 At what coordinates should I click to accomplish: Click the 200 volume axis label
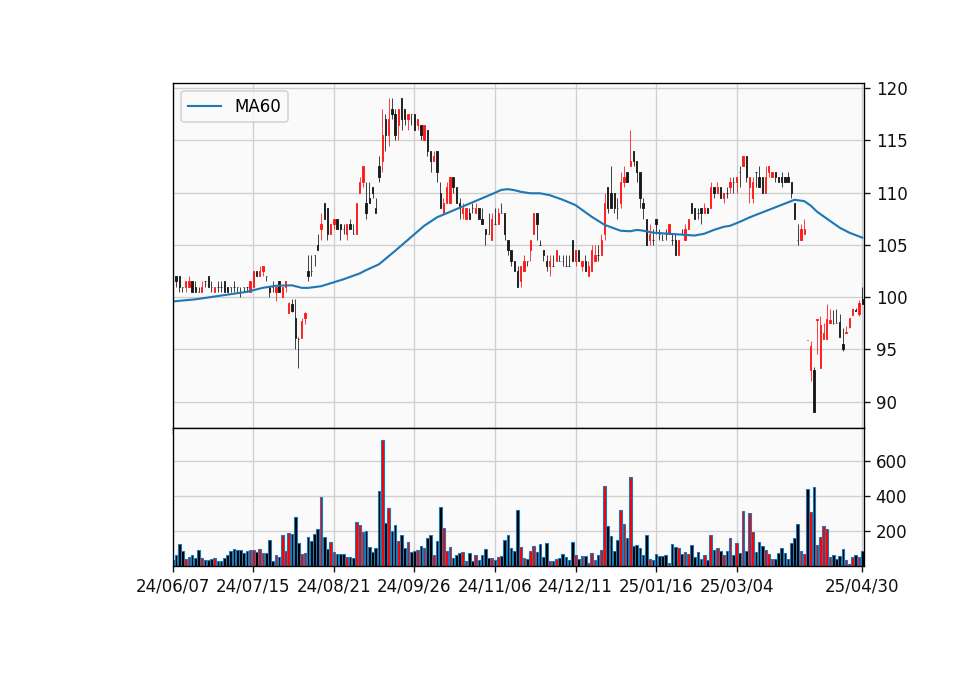pyautogui.click(x=891, y=533)
